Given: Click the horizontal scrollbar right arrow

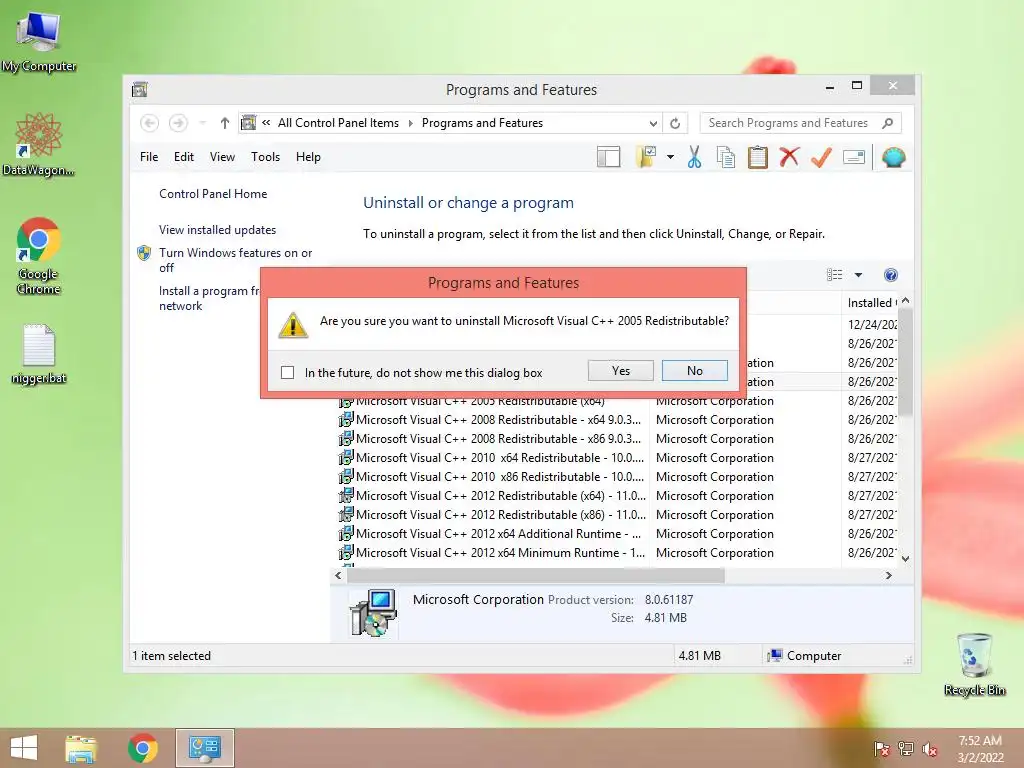Looking at the screenshot, I should [888, 575].
